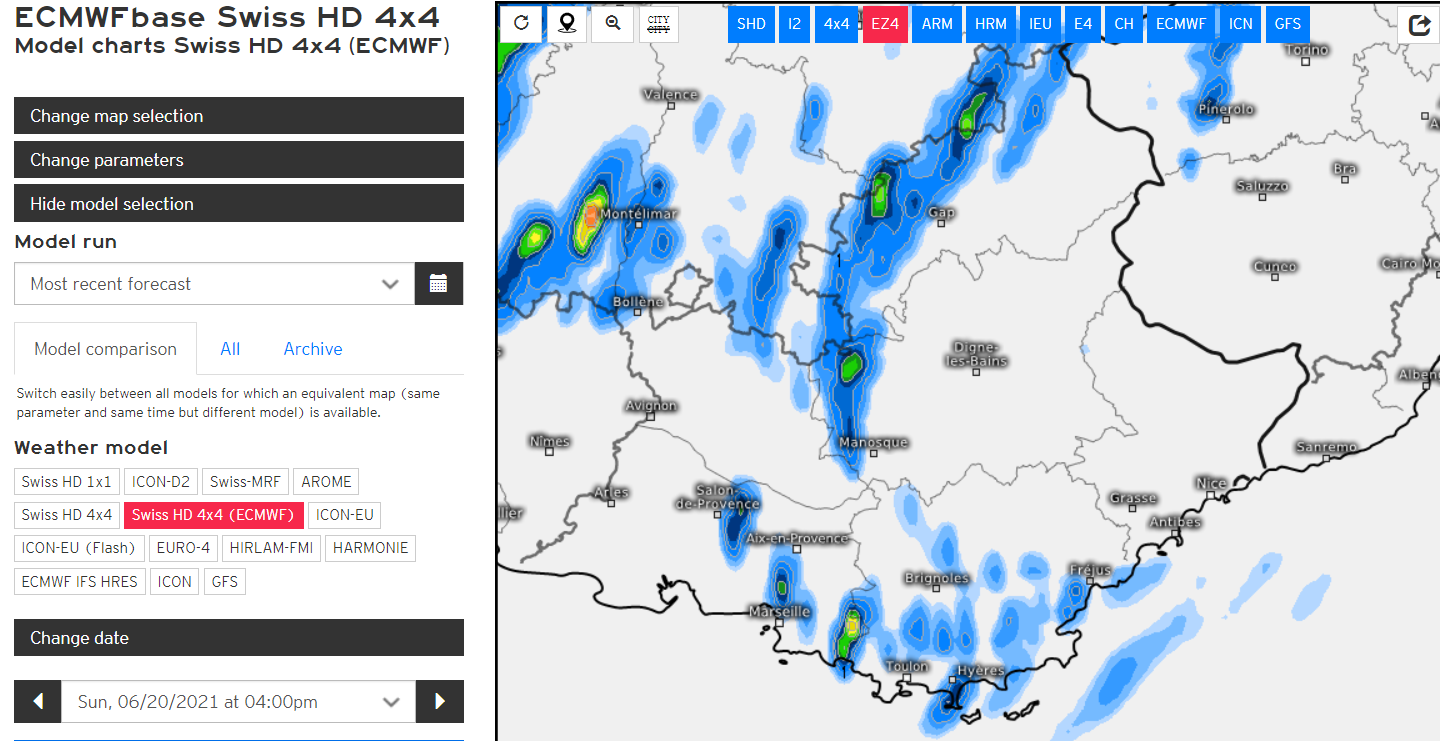
Task: Click the magnifier zoom icon
Action: pos(613,23)
